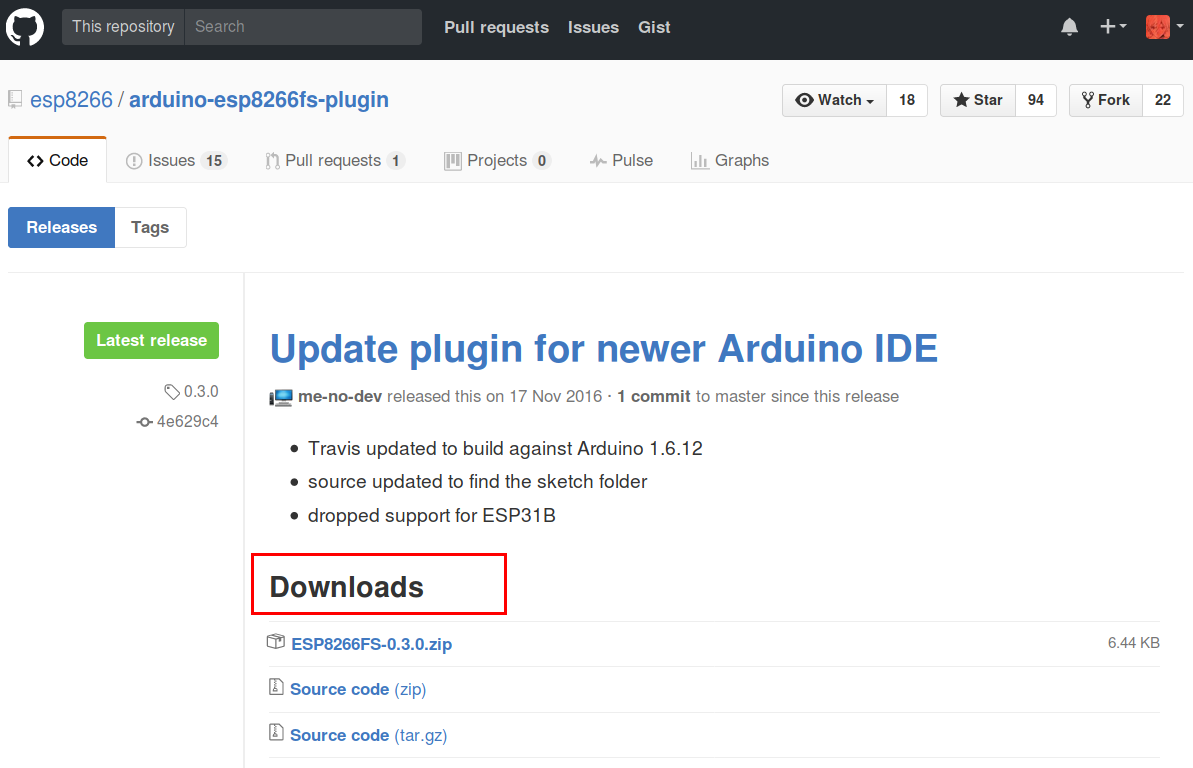The width and height of the screenshot is (1193, 768).
Task: Click the 0.3.0 release tag
Action: click(x=200, y=392)
